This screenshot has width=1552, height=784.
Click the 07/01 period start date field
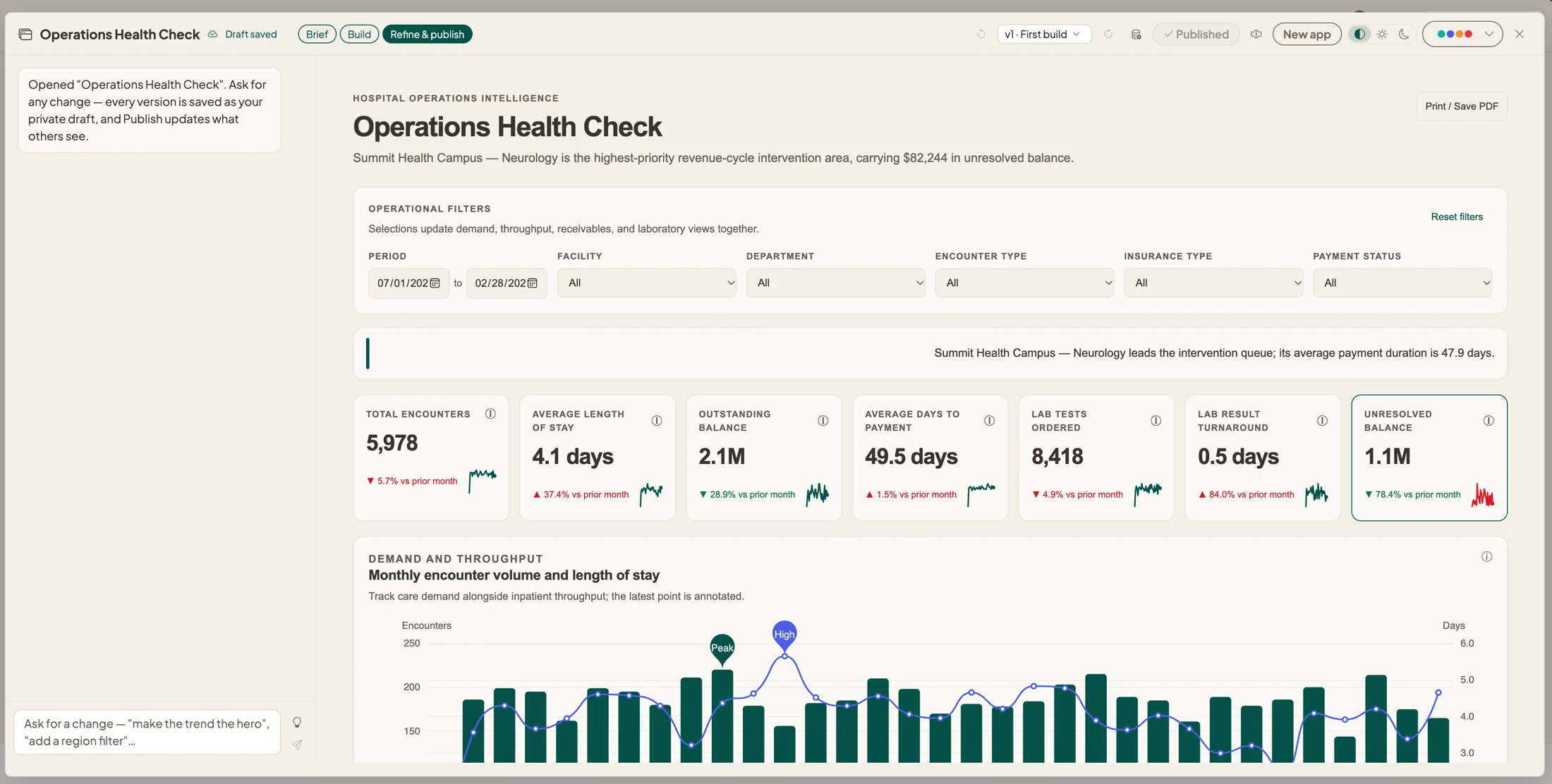tap(408, 283)
